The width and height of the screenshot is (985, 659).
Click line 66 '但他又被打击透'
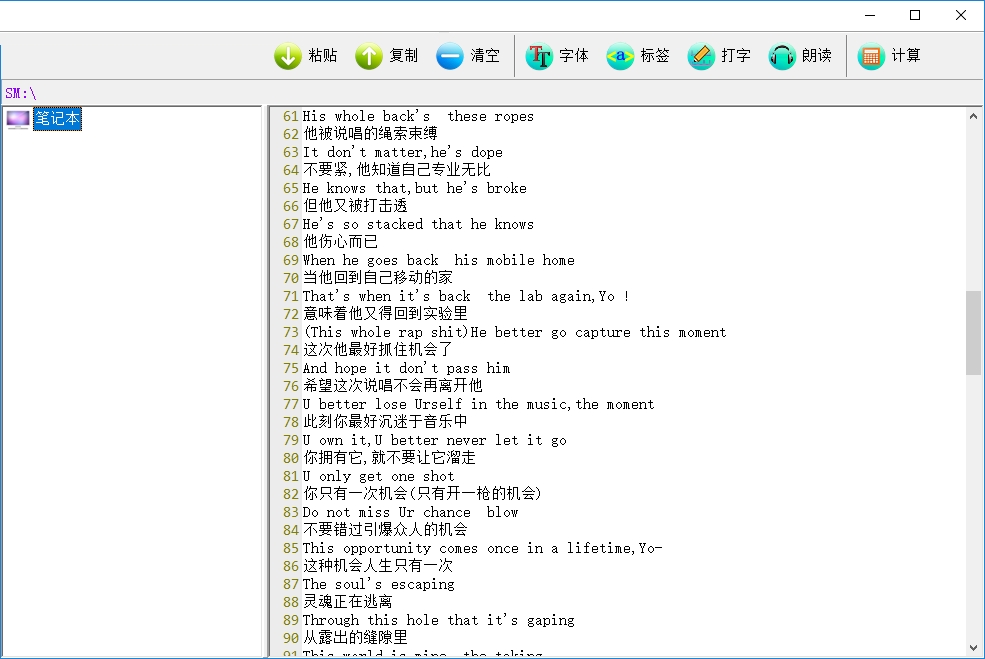click(355, 205)
